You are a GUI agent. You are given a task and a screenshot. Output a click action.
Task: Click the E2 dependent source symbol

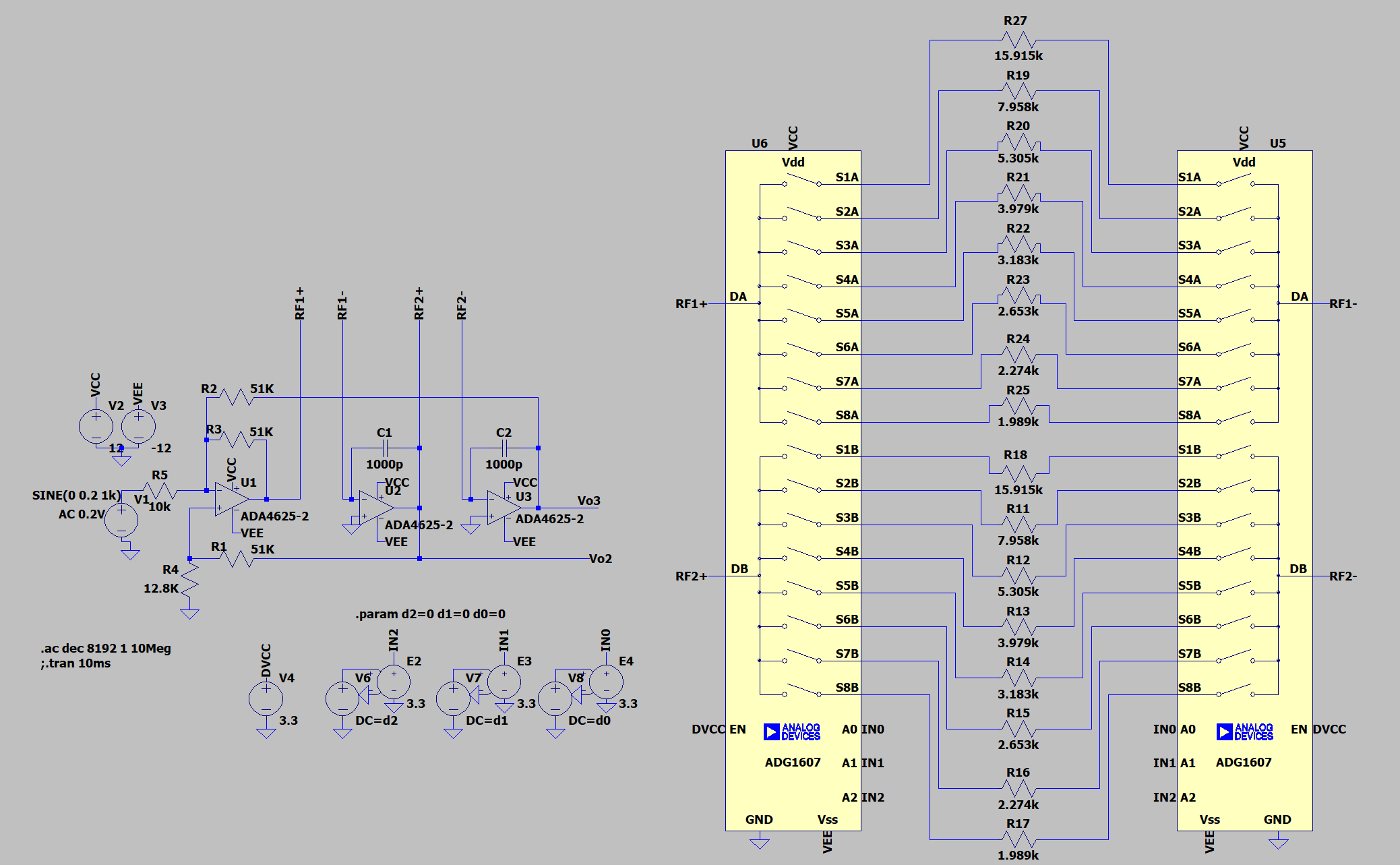click(393, 682)
